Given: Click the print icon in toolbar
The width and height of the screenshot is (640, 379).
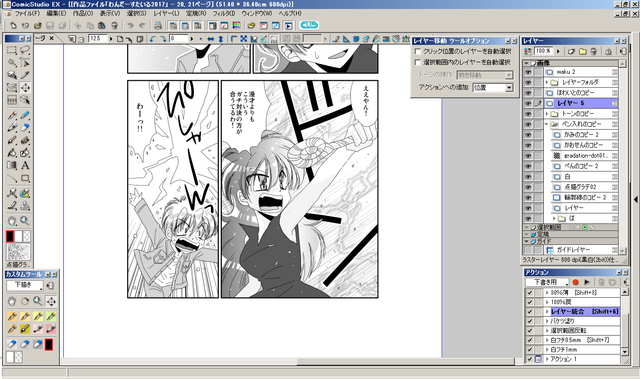Looking at the screenshot, I should [158, 26].
